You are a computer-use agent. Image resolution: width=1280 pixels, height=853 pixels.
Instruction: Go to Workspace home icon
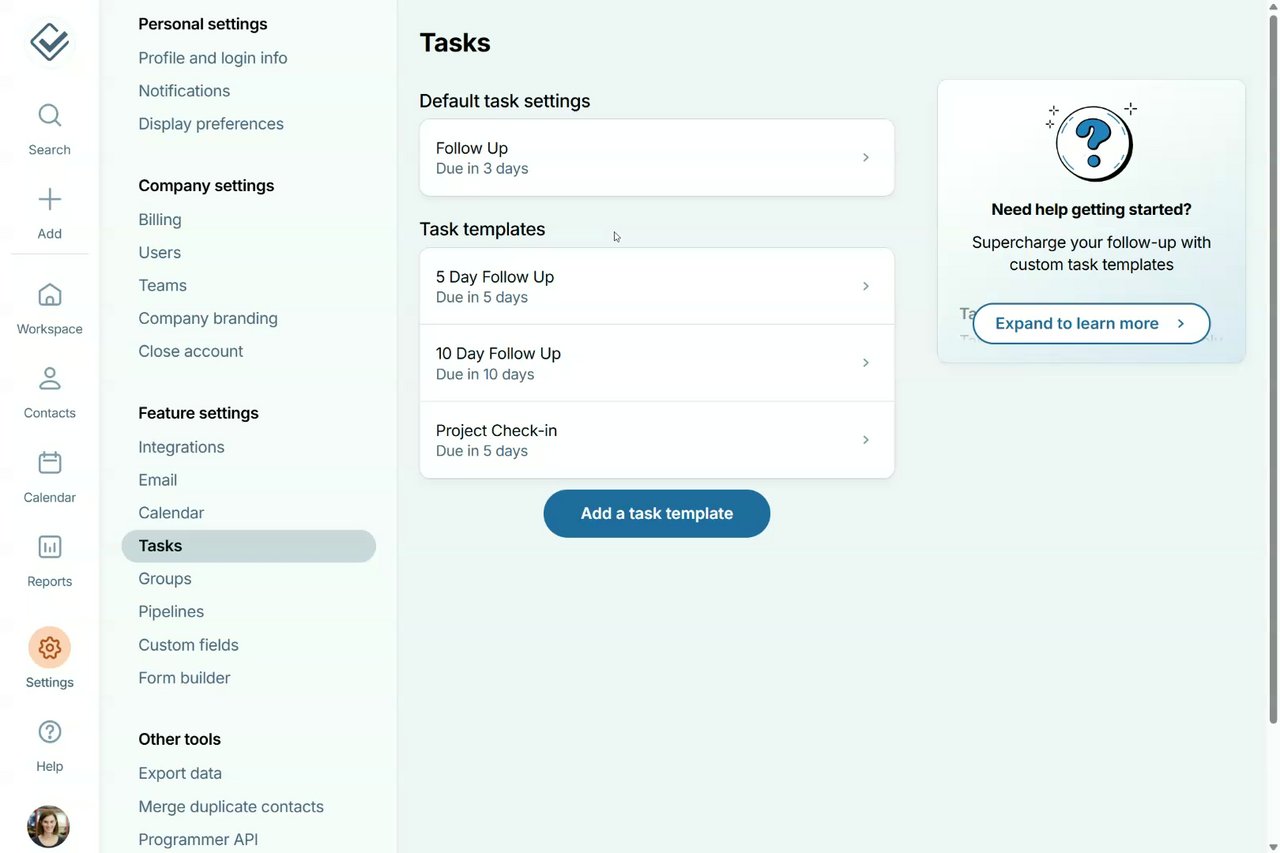pyautogui.click(x=49, y=296)
